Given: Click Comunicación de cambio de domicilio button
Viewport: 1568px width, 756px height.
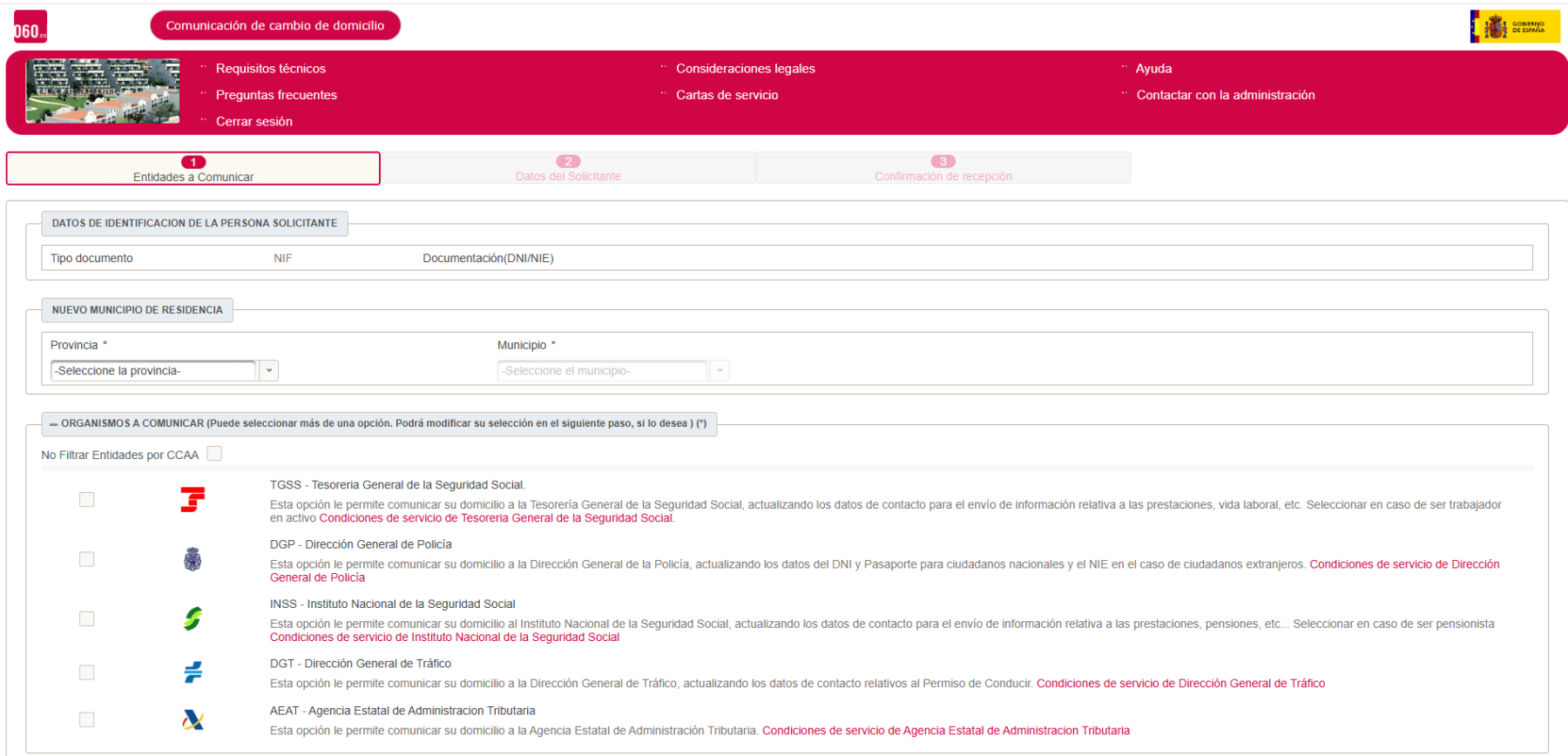Looking at the screenshot, I should point(275,25).
